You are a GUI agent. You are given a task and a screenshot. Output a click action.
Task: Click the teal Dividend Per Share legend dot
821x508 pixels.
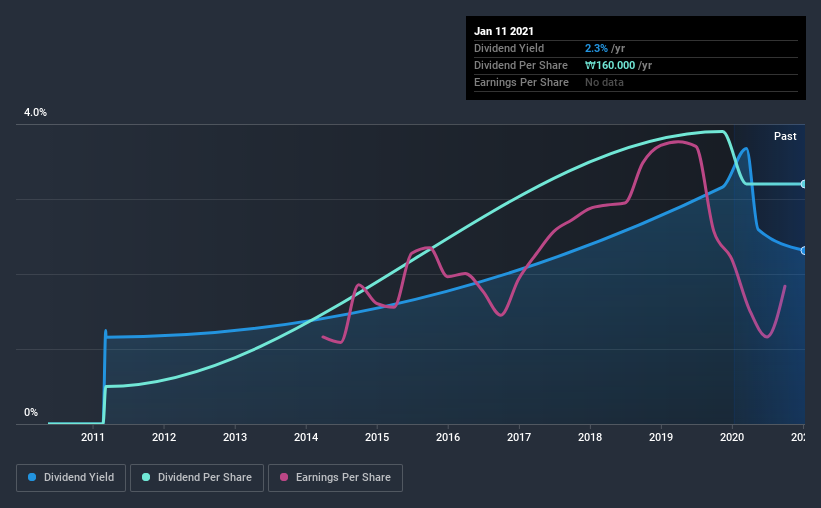point(146,477)
